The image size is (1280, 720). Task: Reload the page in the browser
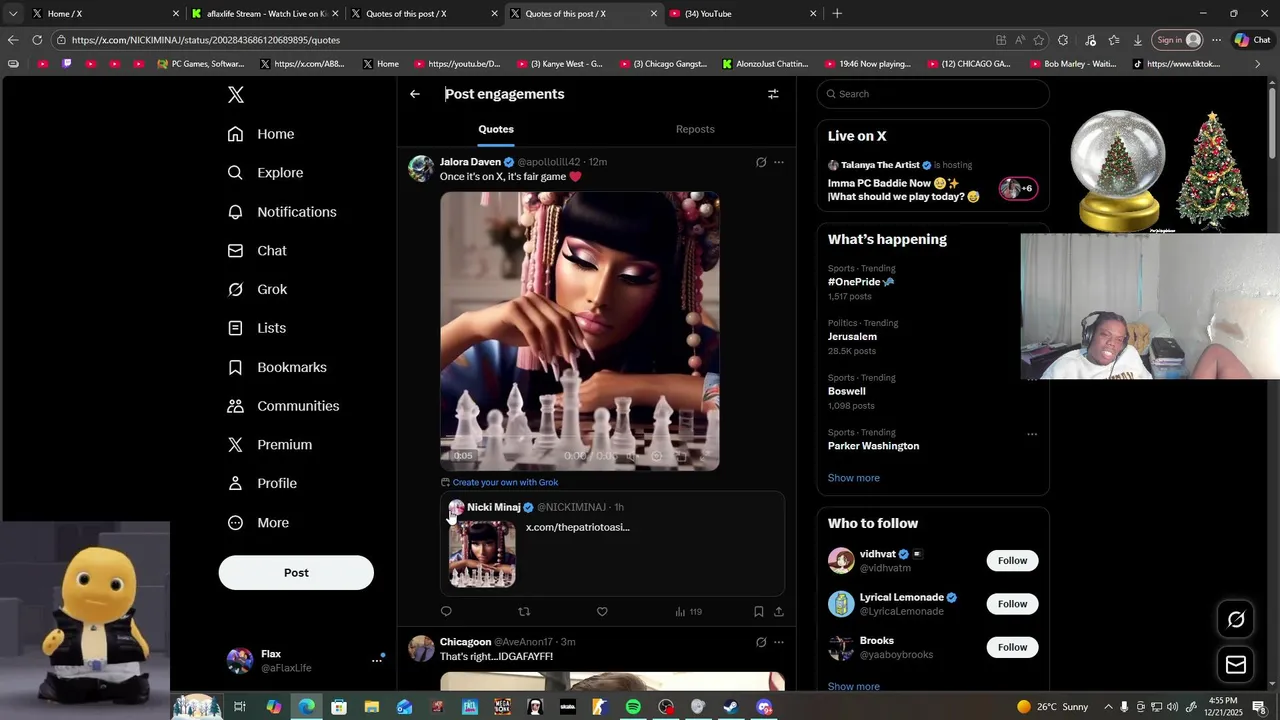(x=37, y=40)
